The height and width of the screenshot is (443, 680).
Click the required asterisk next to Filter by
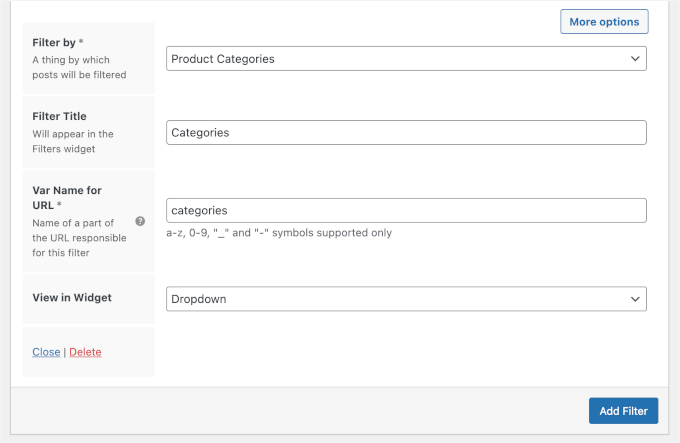[80, 42]
